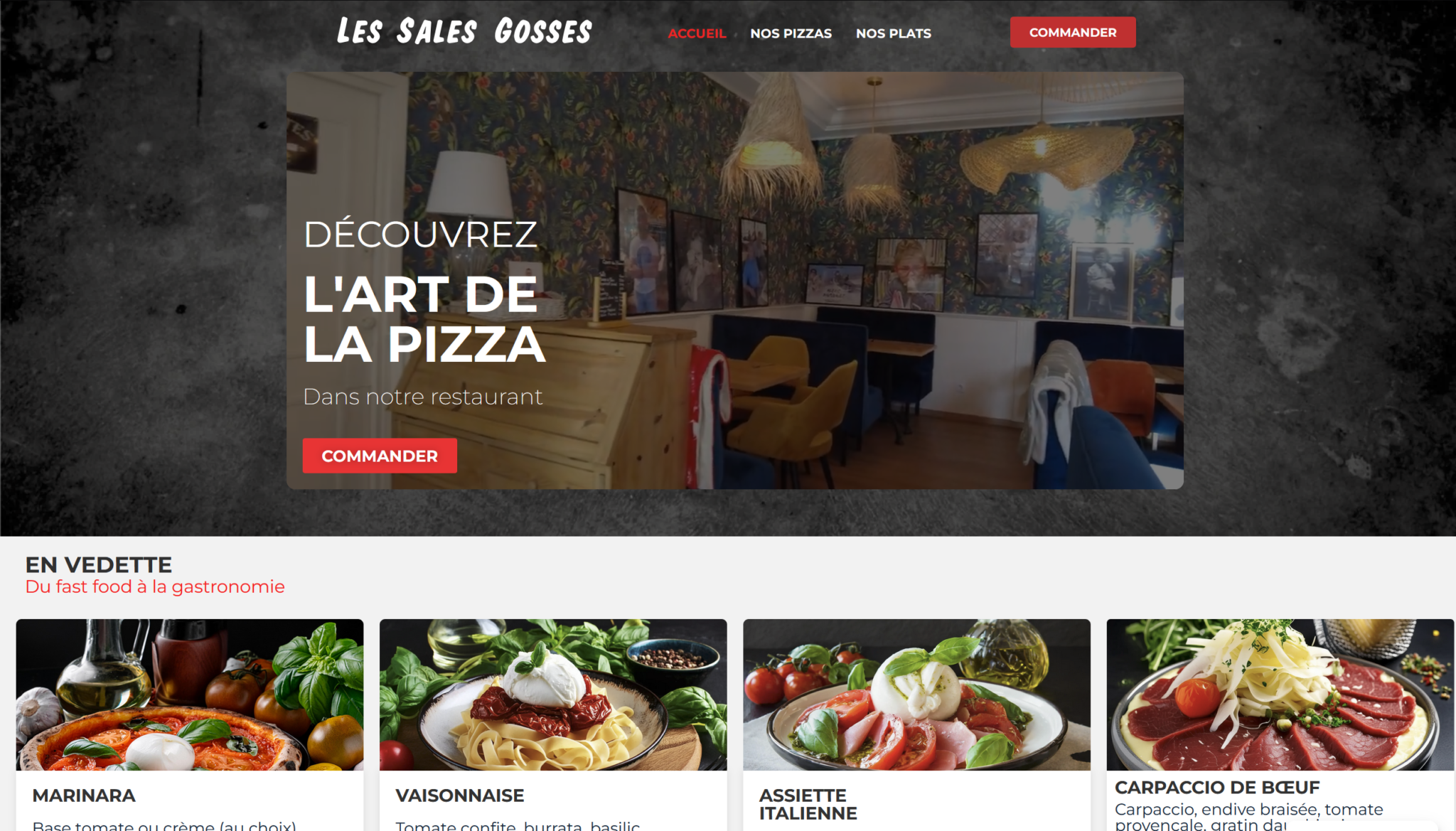
Task: Open the VAISONNAISE card title
Action: click(x=460, y=795)
